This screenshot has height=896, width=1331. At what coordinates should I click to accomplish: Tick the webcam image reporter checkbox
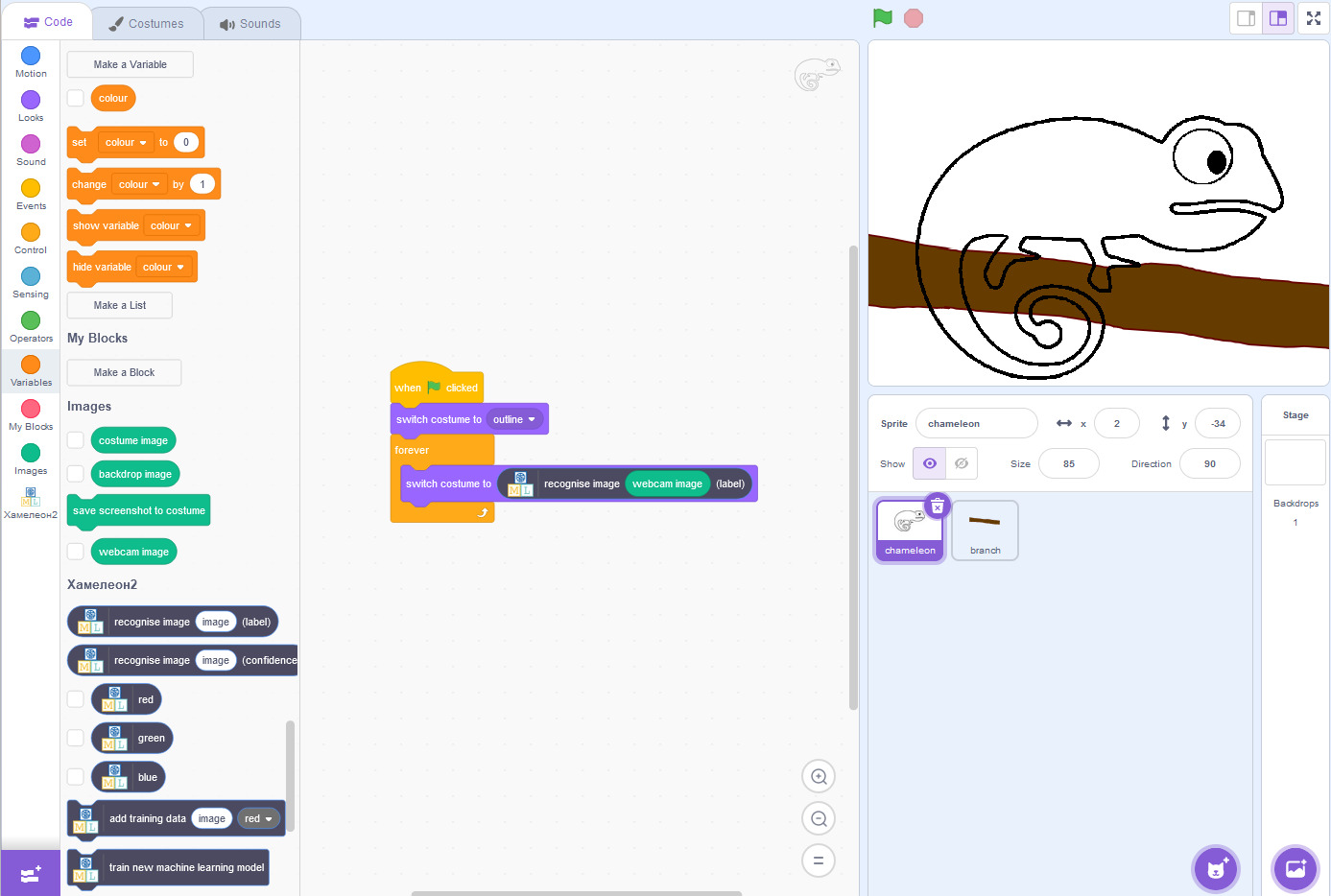coord(76,552)
